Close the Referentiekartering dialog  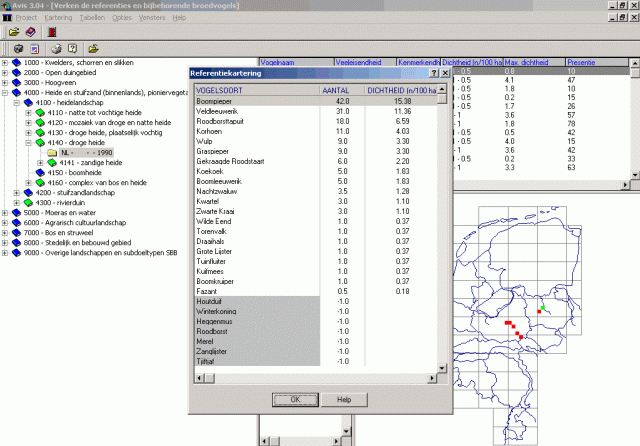pyautogui.click(x=445, y=73)
